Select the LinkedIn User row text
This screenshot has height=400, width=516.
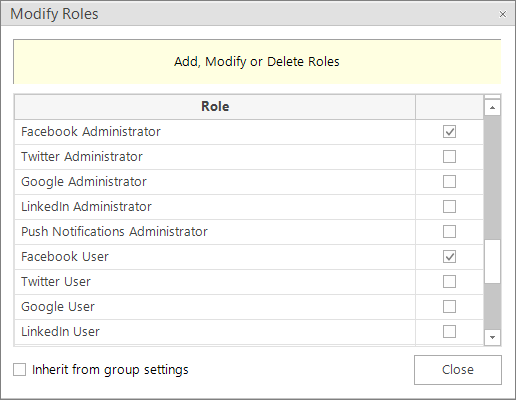[60, 332]
